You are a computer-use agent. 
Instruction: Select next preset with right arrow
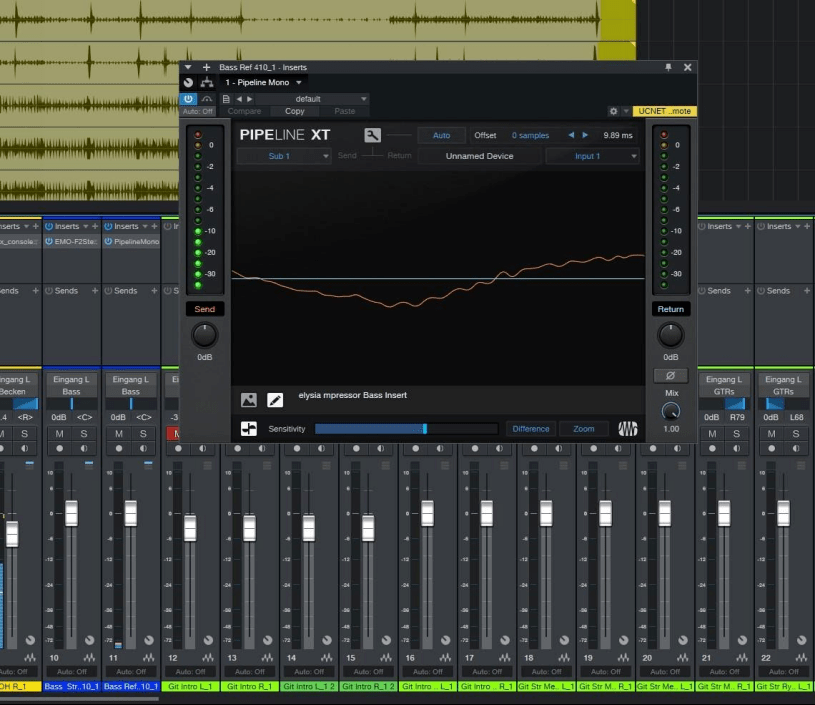coord(250,99)
